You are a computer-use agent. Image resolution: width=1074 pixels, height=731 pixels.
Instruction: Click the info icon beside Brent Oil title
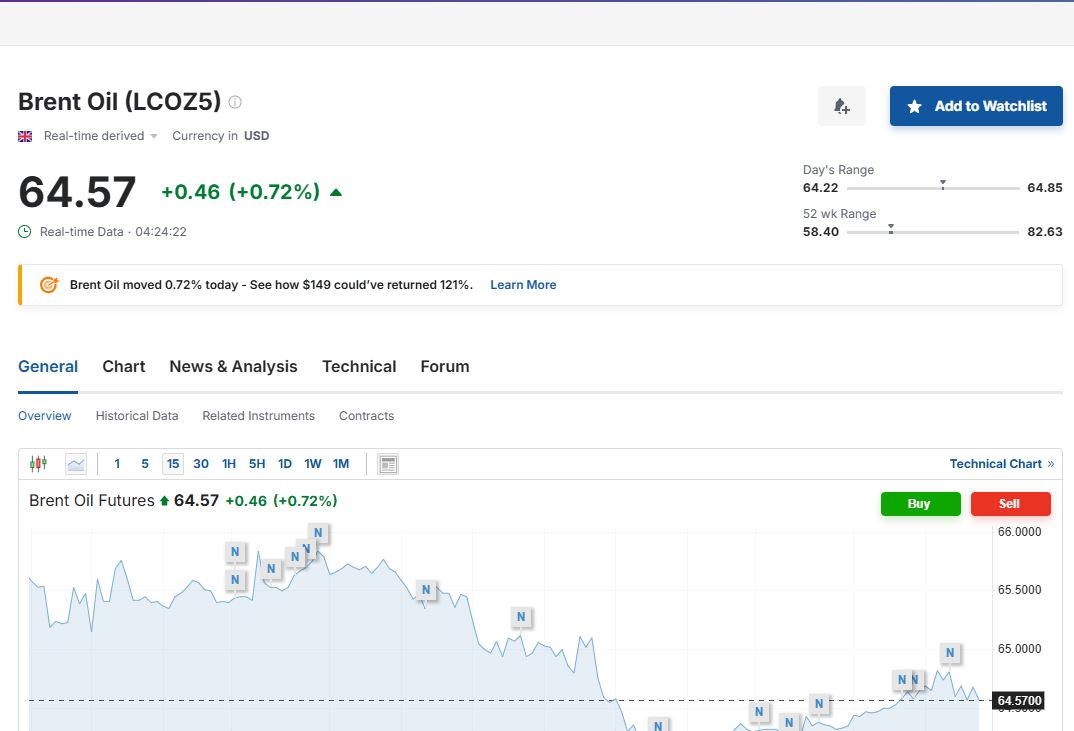(235, 102)
